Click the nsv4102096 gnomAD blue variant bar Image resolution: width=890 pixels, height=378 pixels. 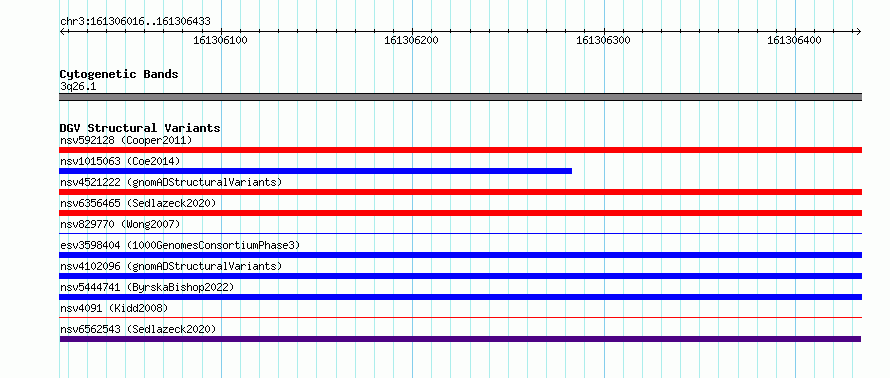[x=460, y=276]
